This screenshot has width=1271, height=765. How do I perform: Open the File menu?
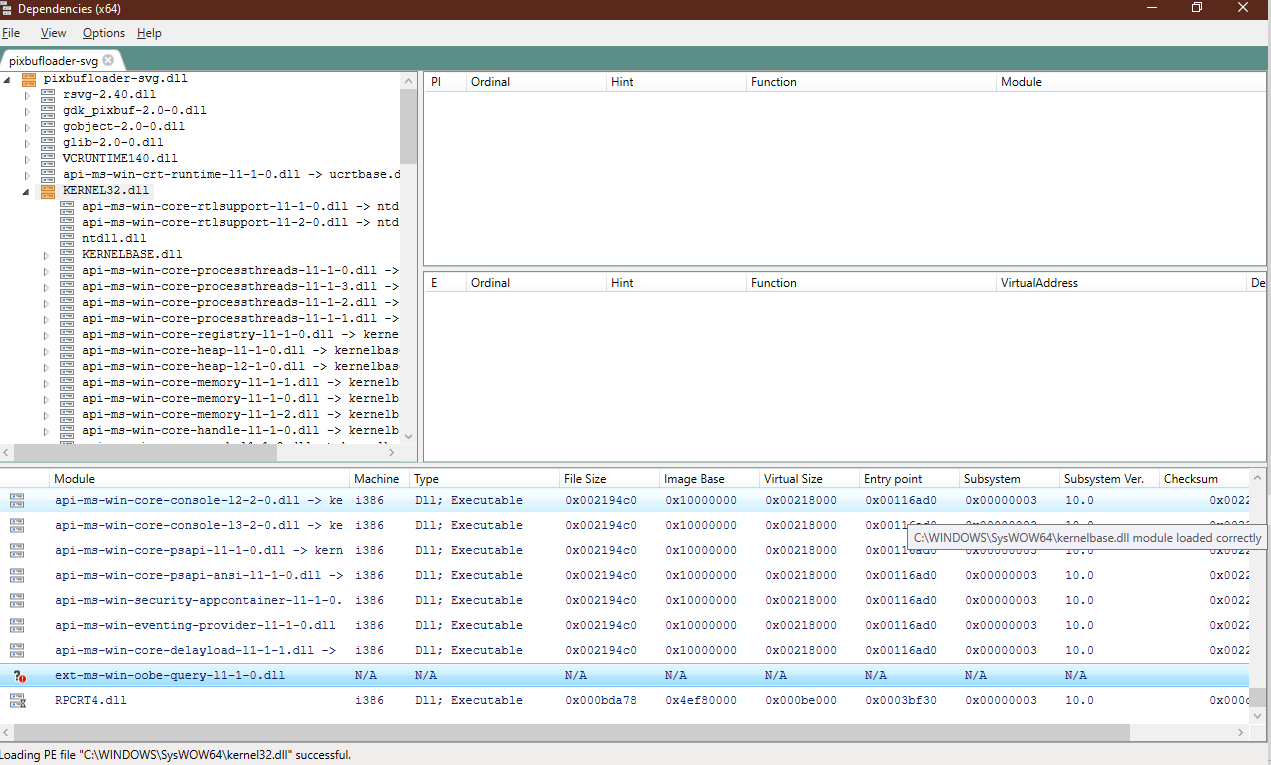click(x=11, y=33)
